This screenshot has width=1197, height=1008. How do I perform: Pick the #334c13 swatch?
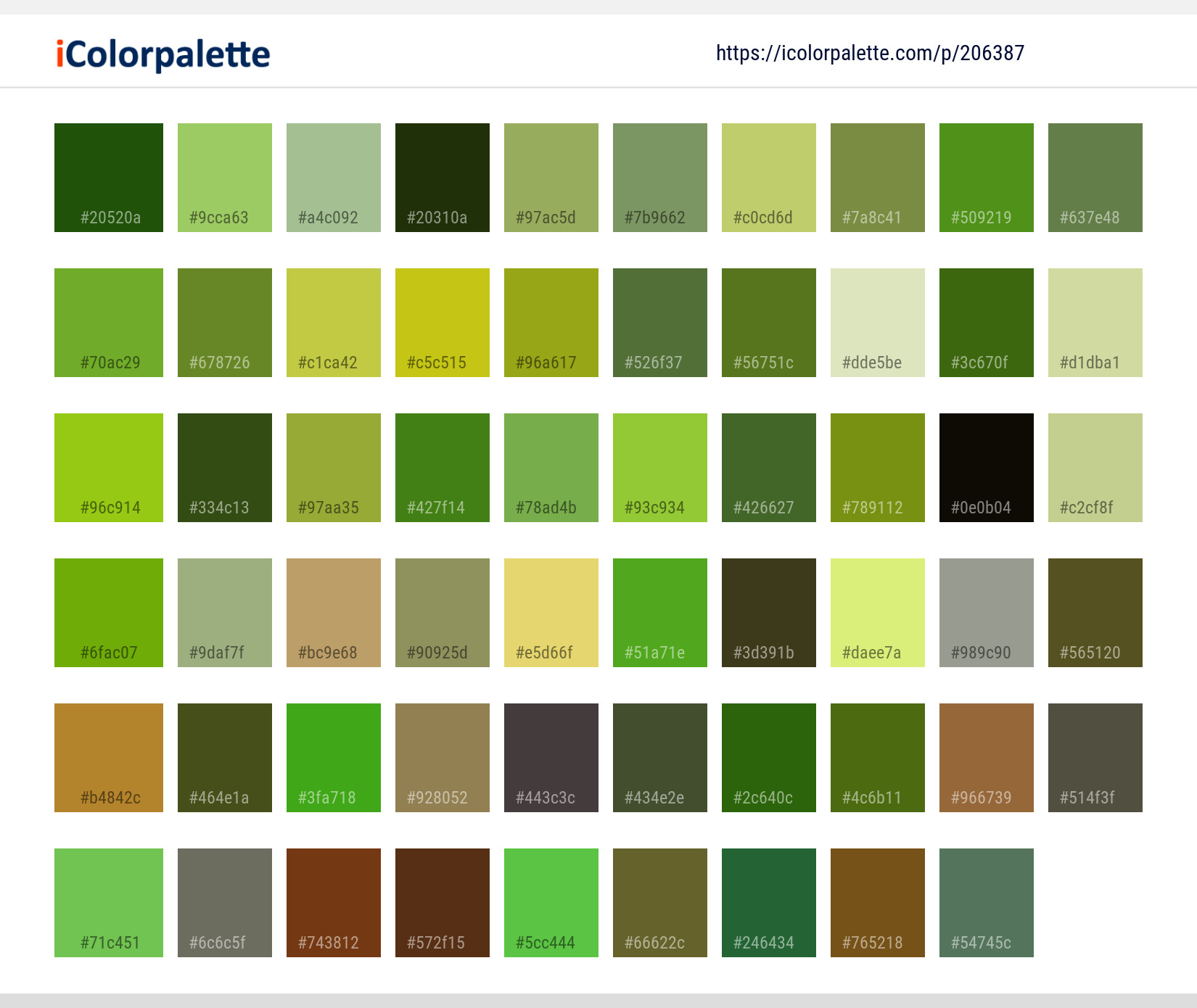pyautogui.click(x=225, y=468)
